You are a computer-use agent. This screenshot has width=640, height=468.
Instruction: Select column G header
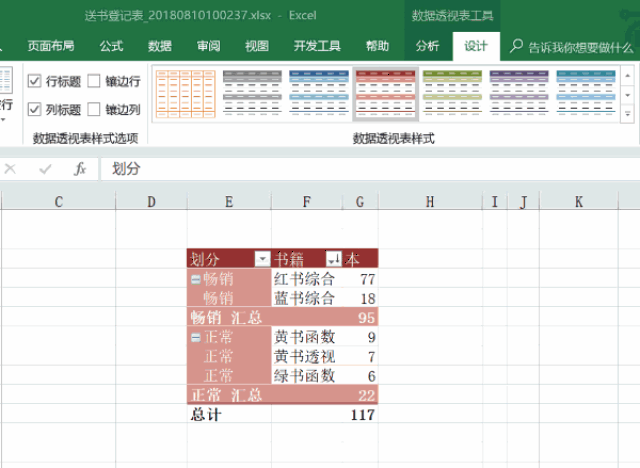click(360, 202)
